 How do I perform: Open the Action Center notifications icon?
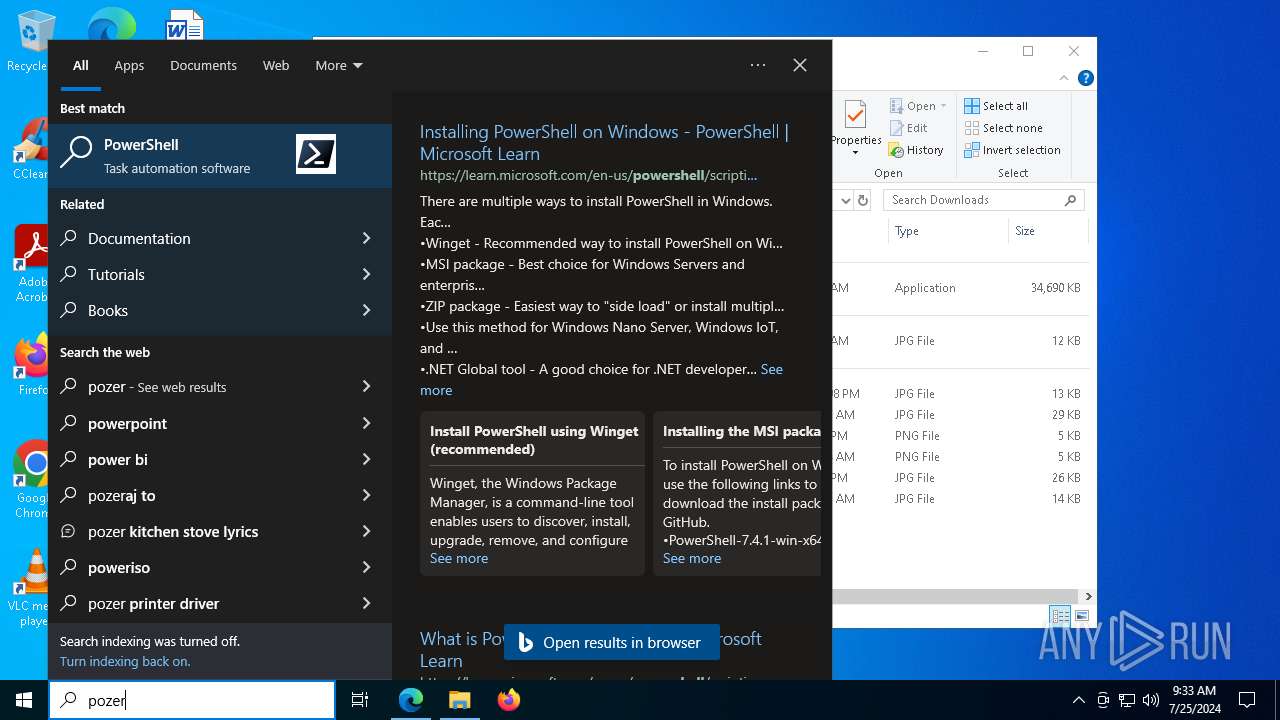(1247, 700)
